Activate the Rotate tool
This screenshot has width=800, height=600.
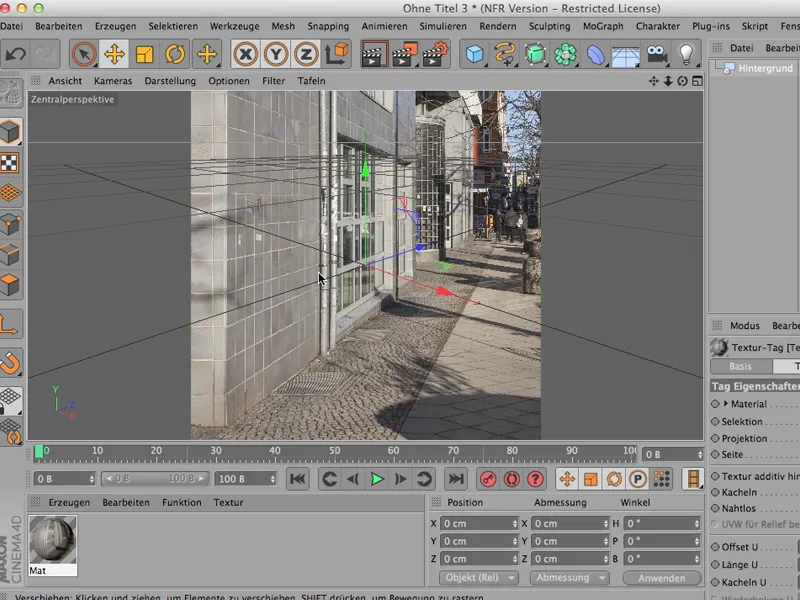(x=174, y=54)
